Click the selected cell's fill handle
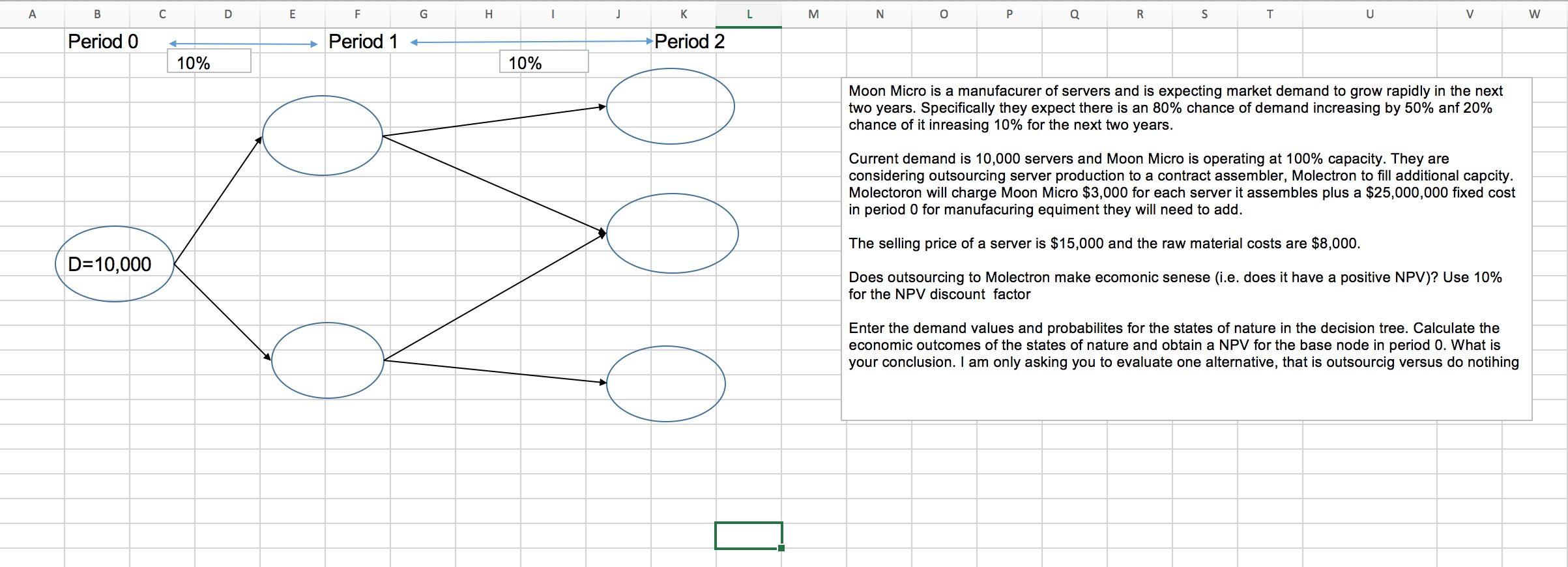The image size is (1568, 567). [x=781, y=548]
